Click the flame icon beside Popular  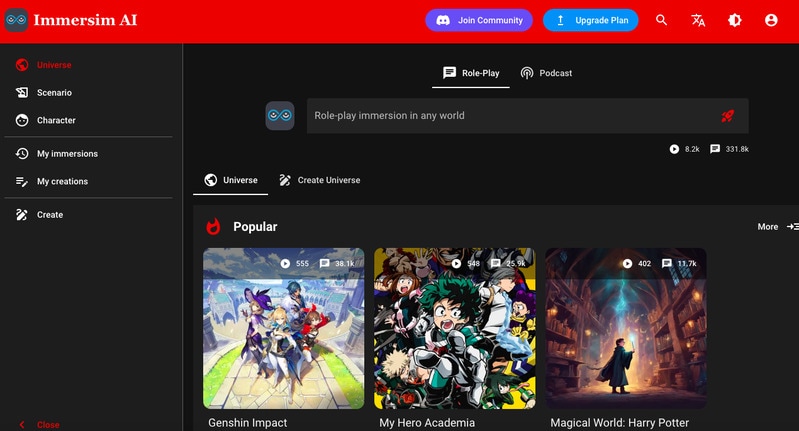[213, 227]
